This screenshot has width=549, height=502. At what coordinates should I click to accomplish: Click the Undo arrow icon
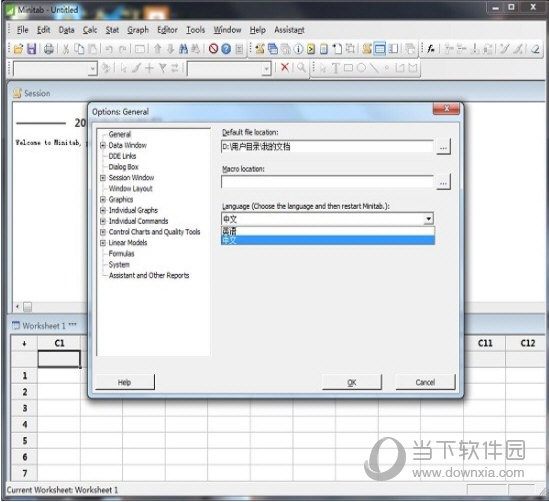[109, 49]
